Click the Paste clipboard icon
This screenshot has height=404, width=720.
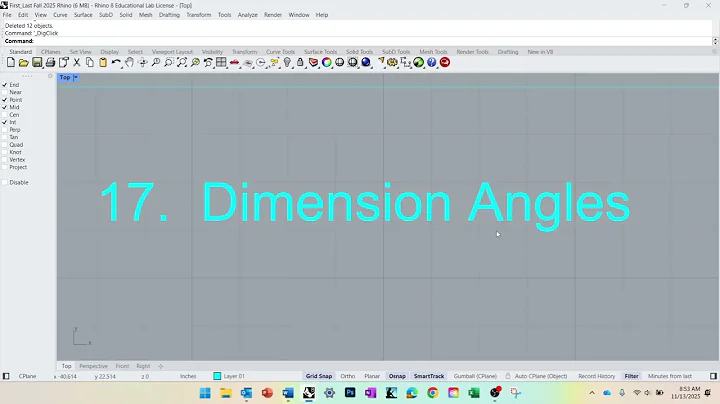tap(103, 62)
